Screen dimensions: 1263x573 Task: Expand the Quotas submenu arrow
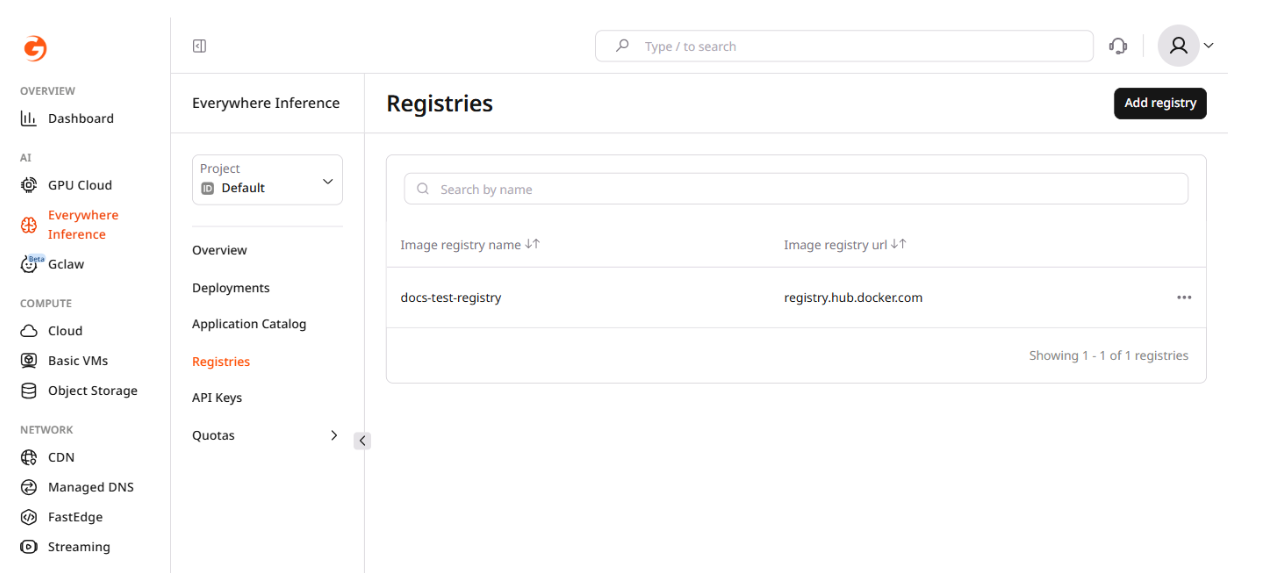334,435
